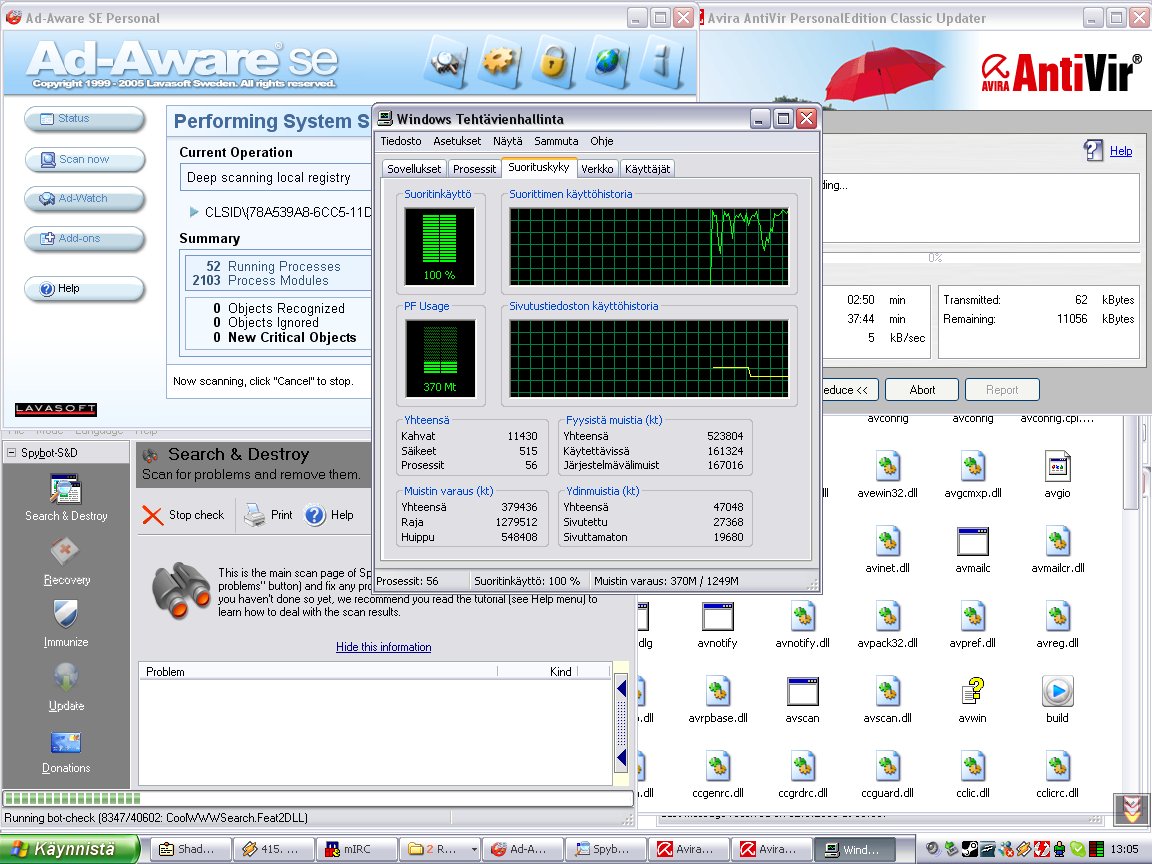Select the avinet.dll file icon
This screenshot has width=1152, height=864.
click(888, 541)
